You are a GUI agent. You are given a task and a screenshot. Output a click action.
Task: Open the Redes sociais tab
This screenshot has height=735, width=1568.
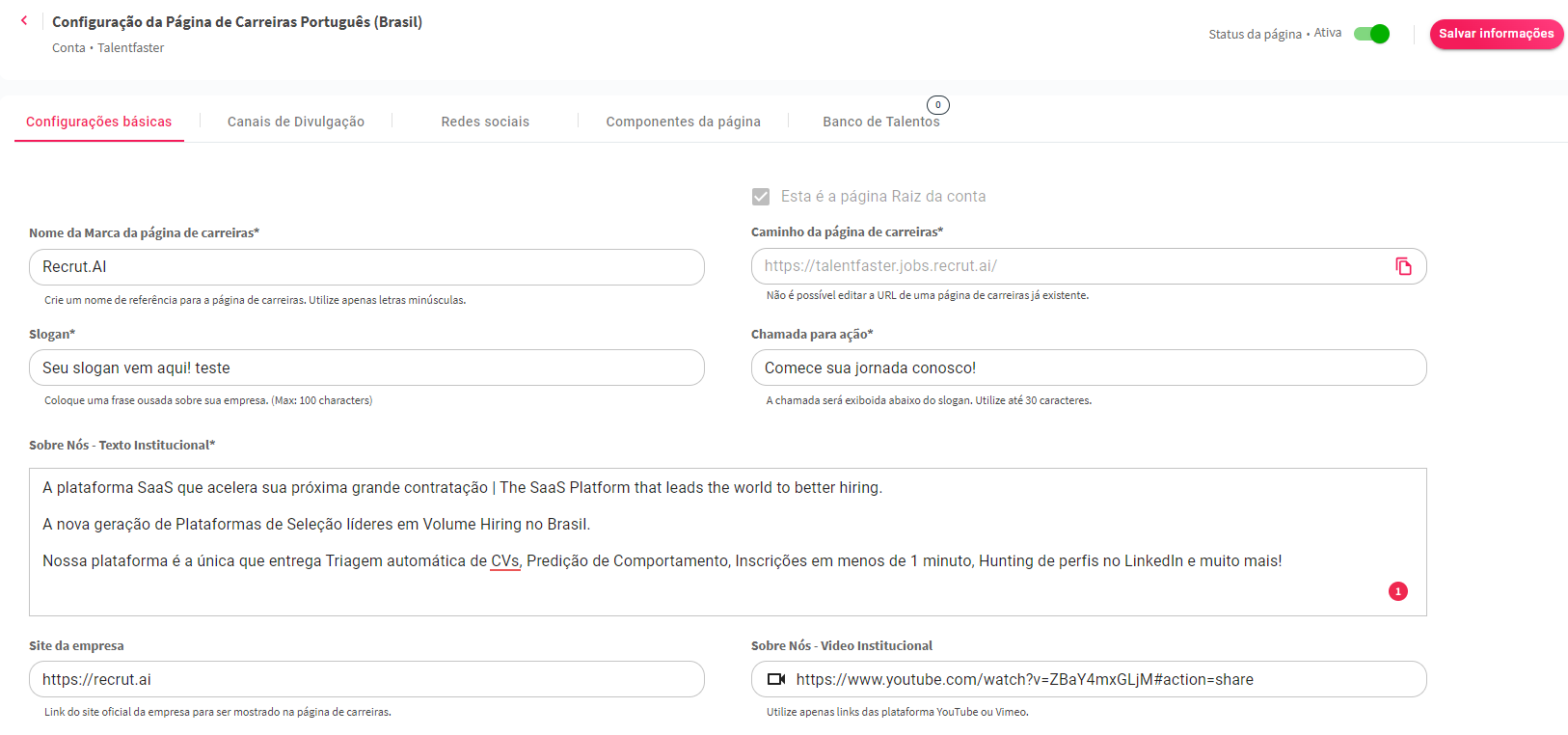485,122
